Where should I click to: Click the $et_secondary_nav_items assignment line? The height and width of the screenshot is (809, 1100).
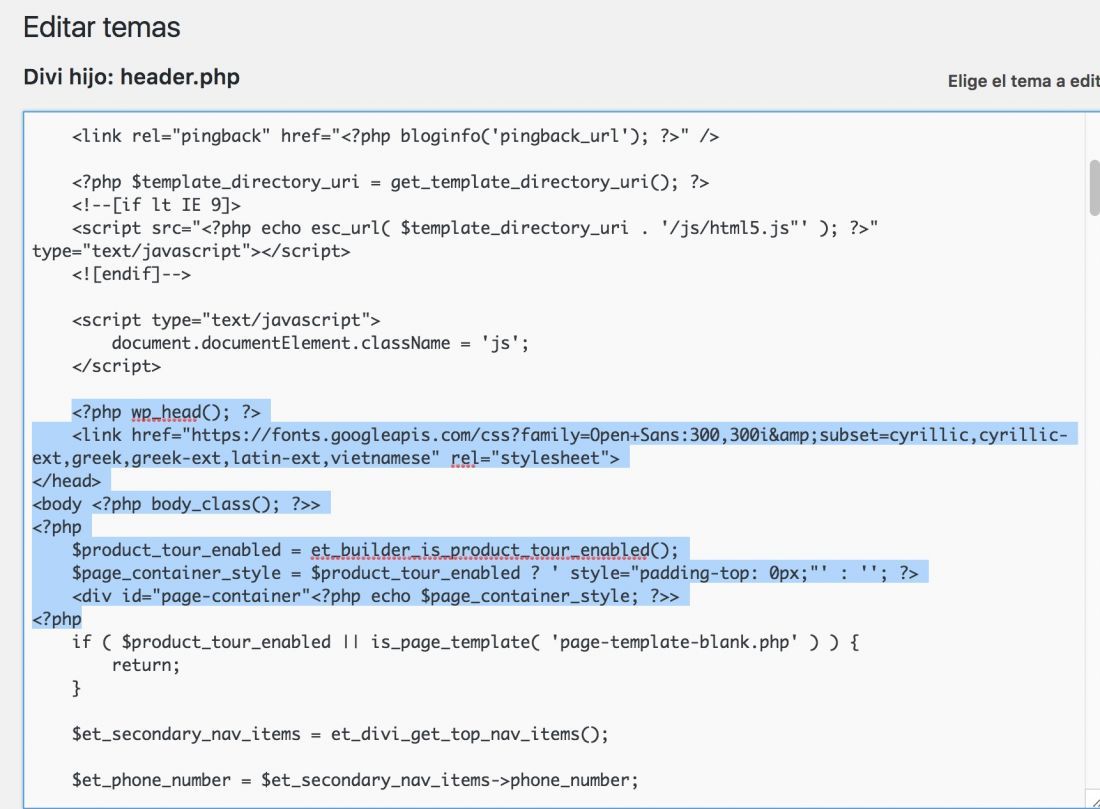(340, 734)
